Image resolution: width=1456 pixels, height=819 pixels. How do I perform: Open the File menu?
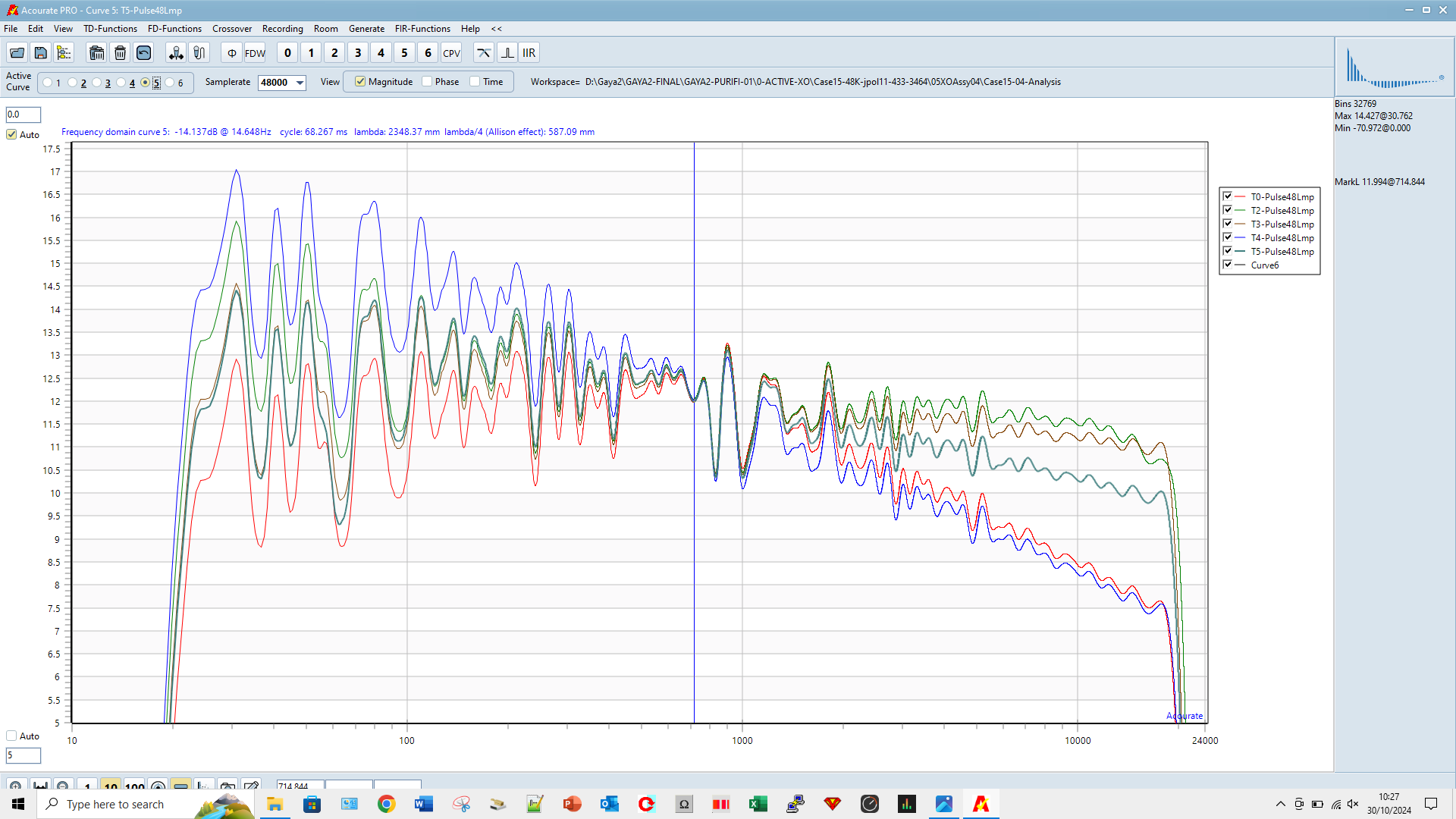pos(11,29)
